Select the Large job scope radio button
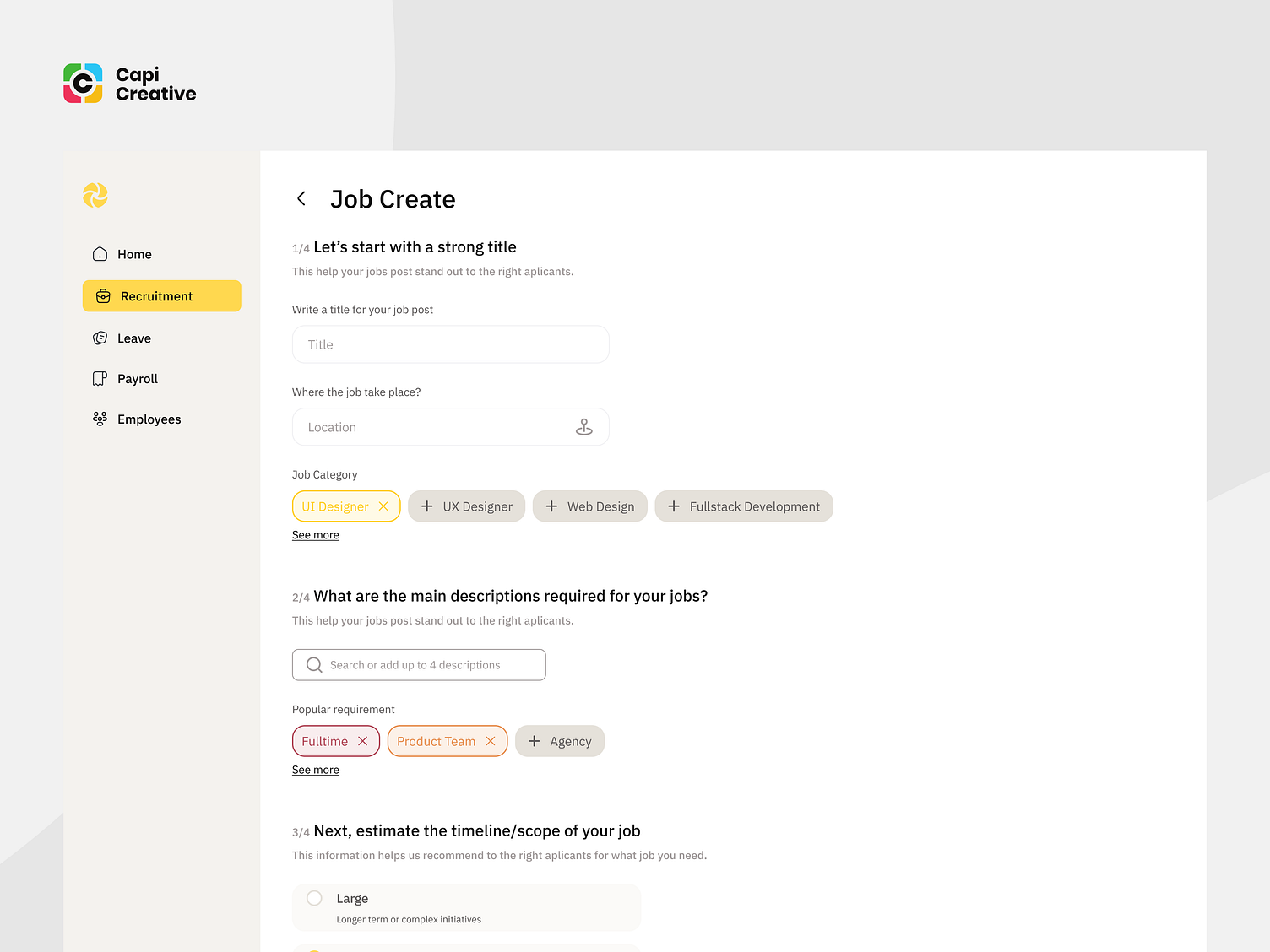This screenshot has width=1270, height=952. pos(314,898)
